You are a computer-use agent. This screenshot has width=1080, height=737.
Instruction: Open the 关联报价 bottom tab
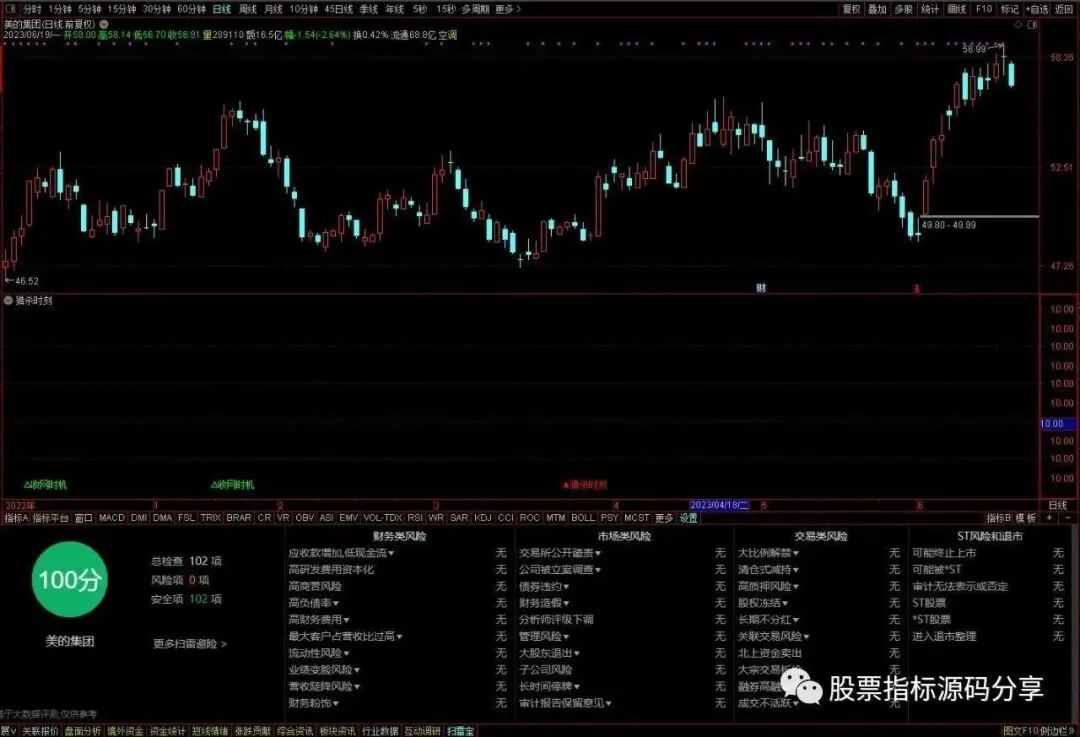coord(40,731)
